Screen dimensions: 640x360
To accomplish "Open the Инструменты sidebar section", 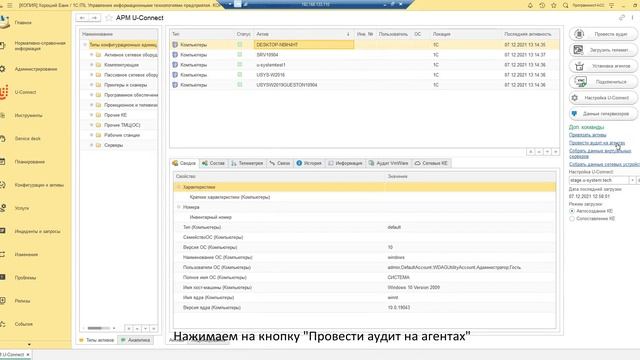I will point(28,116).
